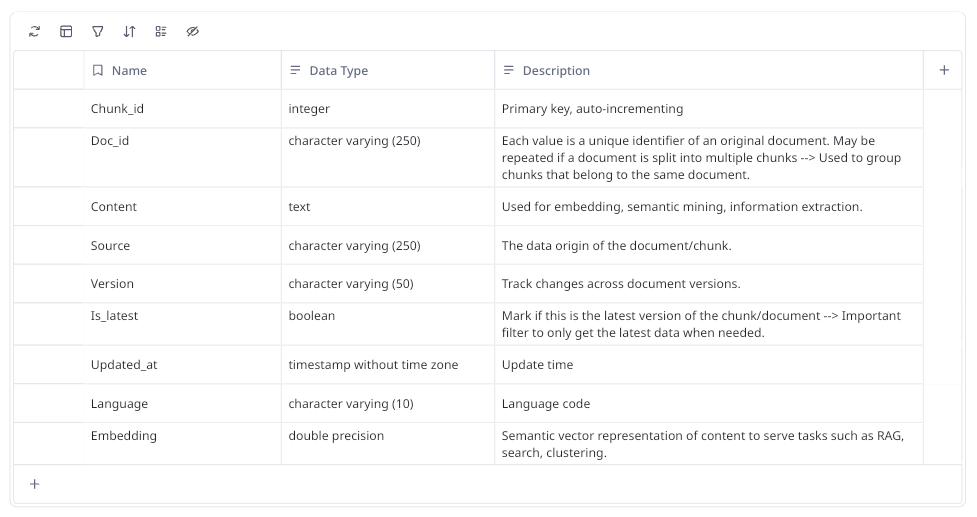Screen dimensions: 977x517
Task: Select the 'boolean' data type cell
Action: pos(312,316)
